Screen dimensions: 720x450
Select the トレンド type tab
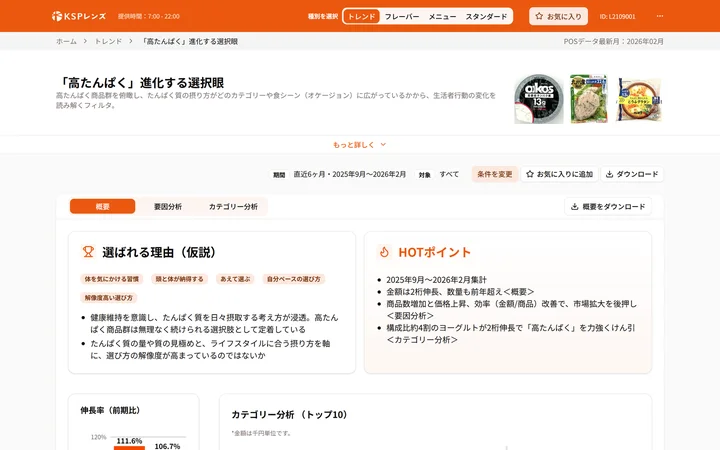(361, 17)
